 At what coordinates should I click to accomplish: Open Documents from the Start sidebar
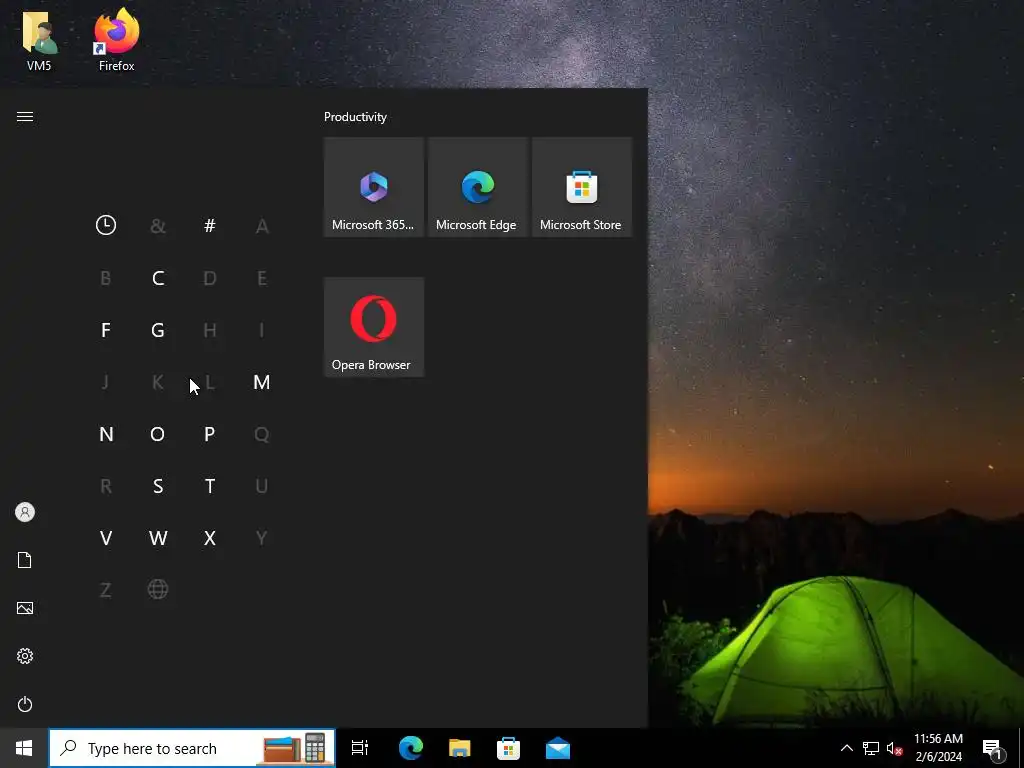25,560
